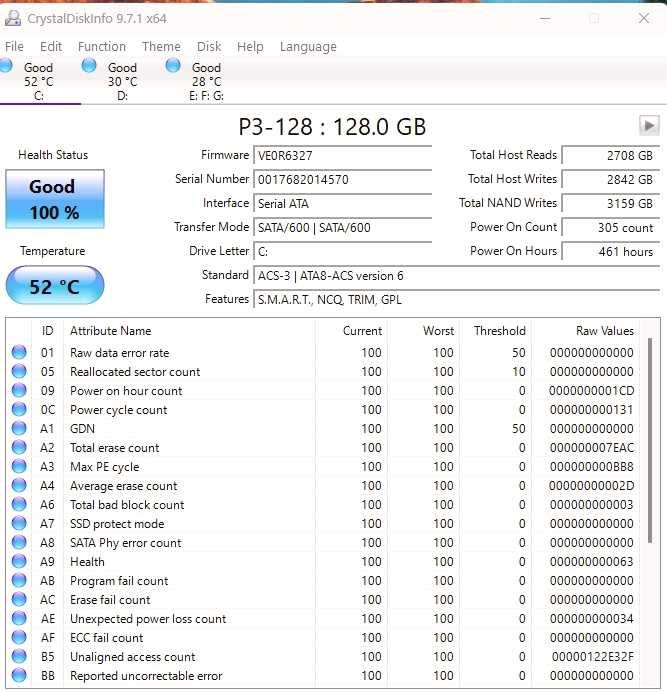Click the blue status orb for E: F: G:
This screenshot has height=692, width=667.
173,66
